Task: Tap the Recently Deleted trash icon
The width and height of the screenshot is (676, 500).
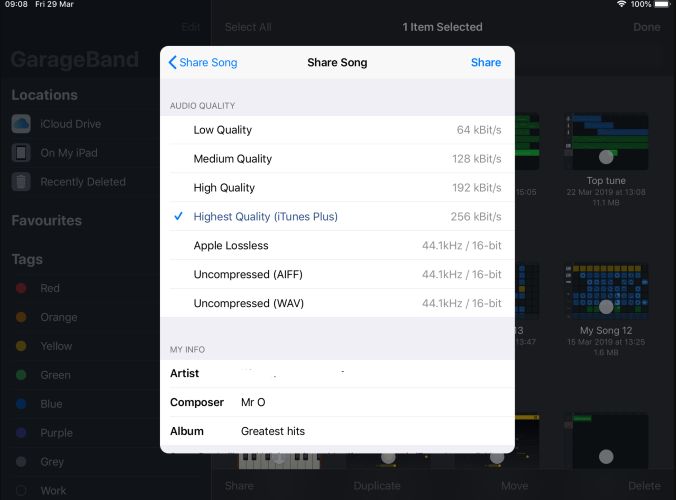Action: 21,182
